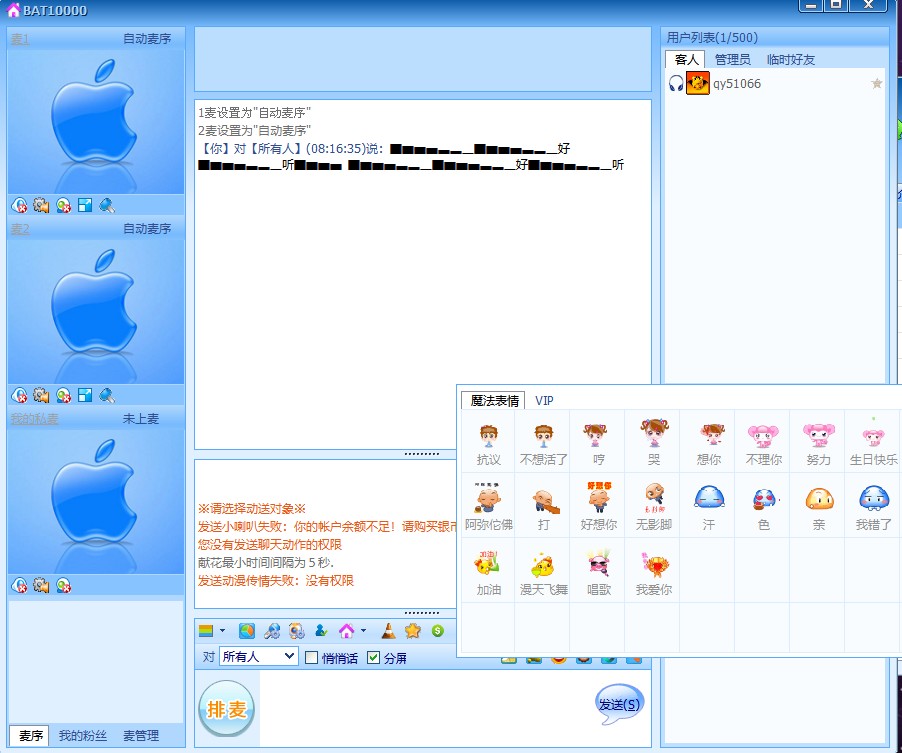Click the block-user icon under 麦1 video
This screenshot has width=902, height=753.
pos(63,205)
